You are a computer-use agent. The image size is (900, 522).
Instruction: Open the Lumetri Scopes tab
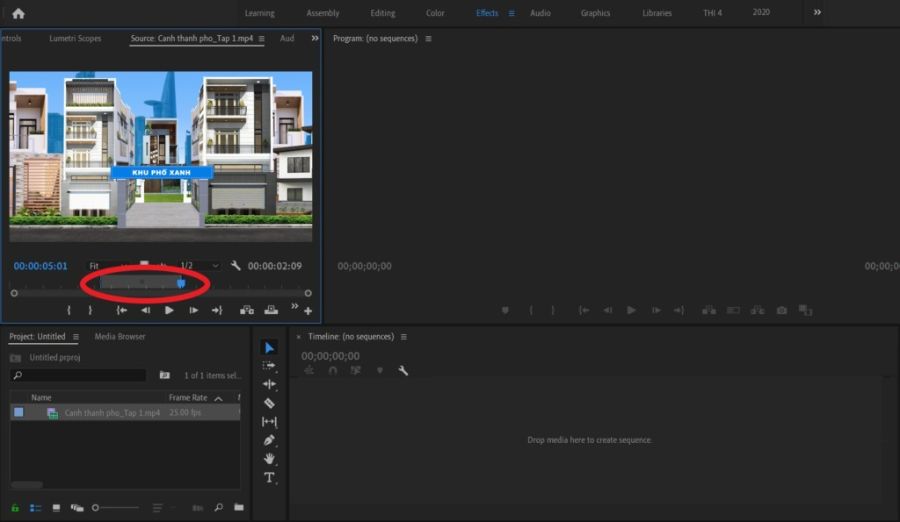[x=75, y=38]
